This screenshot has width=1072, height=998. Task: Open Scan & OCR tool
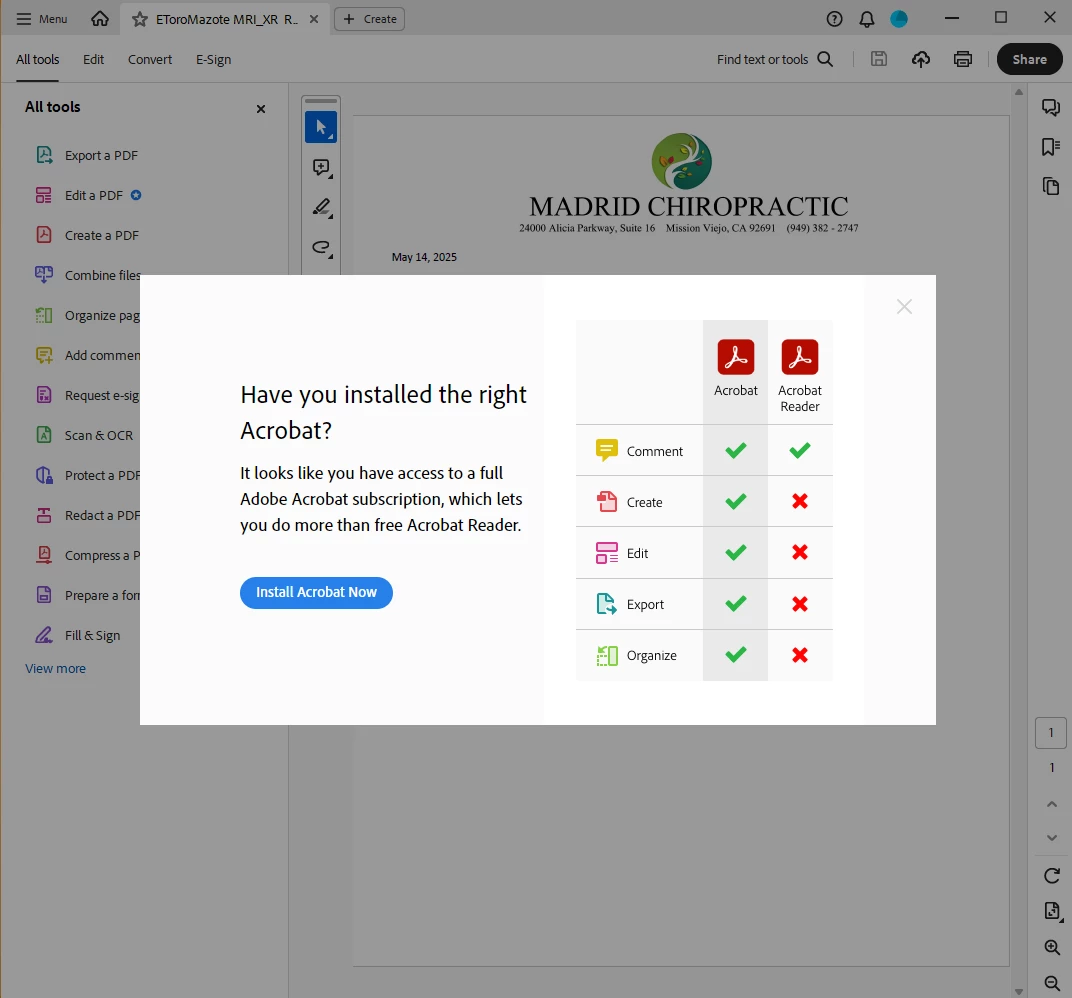pyautogui.click(x=84, y=435)
